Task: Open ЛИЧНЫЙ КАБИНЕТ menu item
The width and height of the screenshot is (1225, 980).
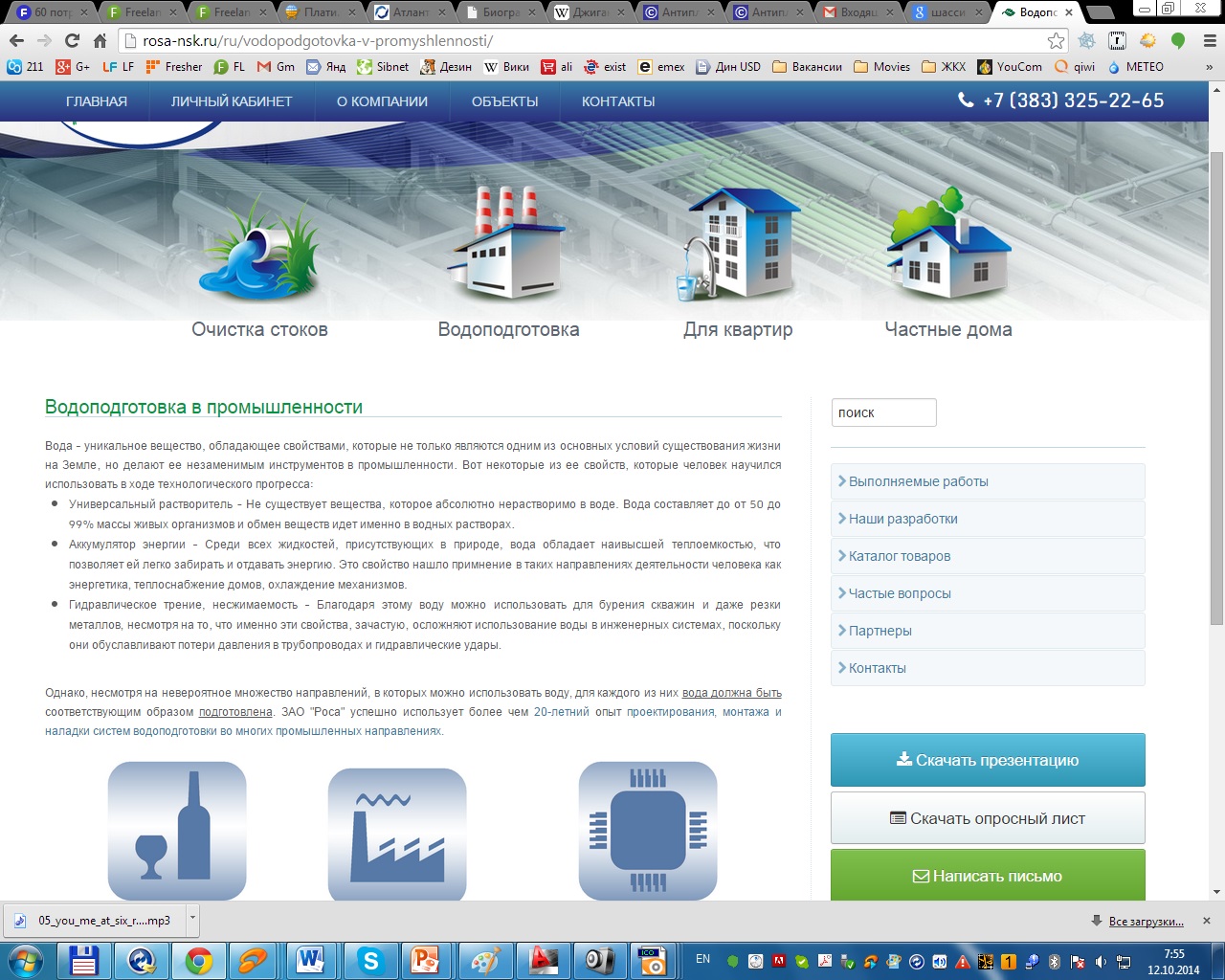Action: pyautogui.click(x=232, y=101)
